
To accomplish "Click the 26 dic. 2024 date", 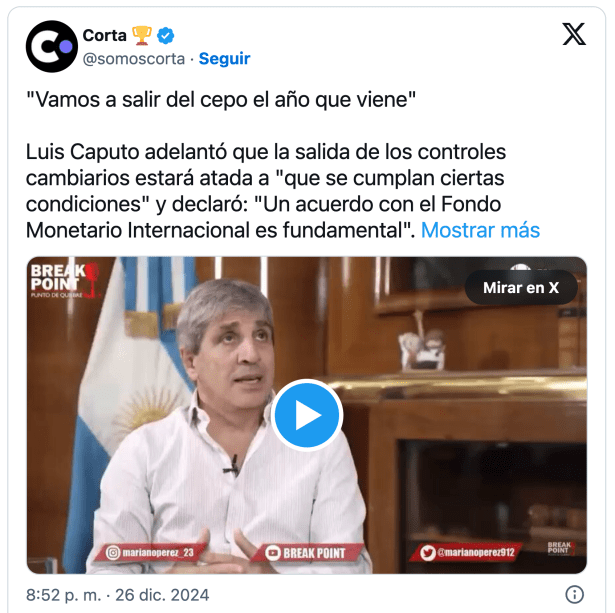I will (162, 595).
